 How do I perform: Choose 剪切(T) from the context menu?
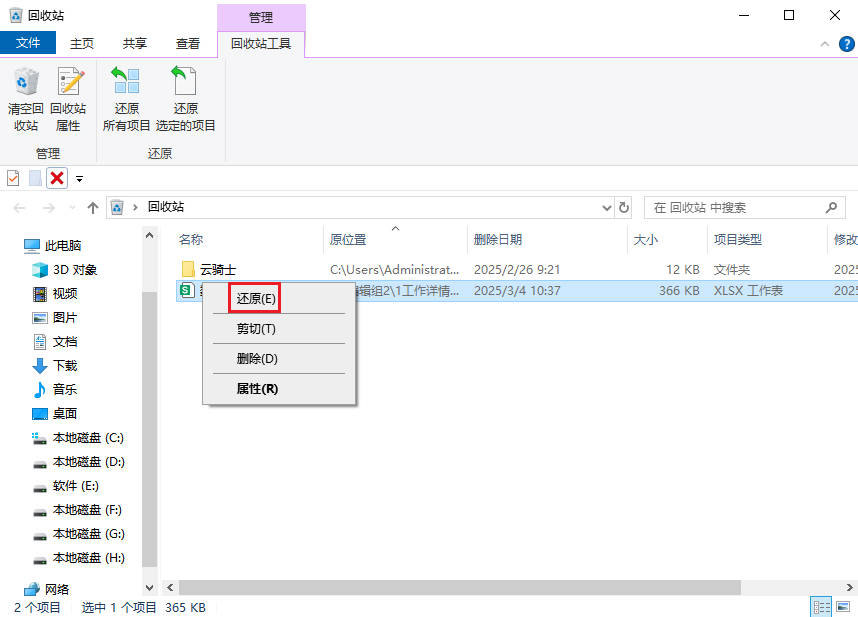(279, 329)
